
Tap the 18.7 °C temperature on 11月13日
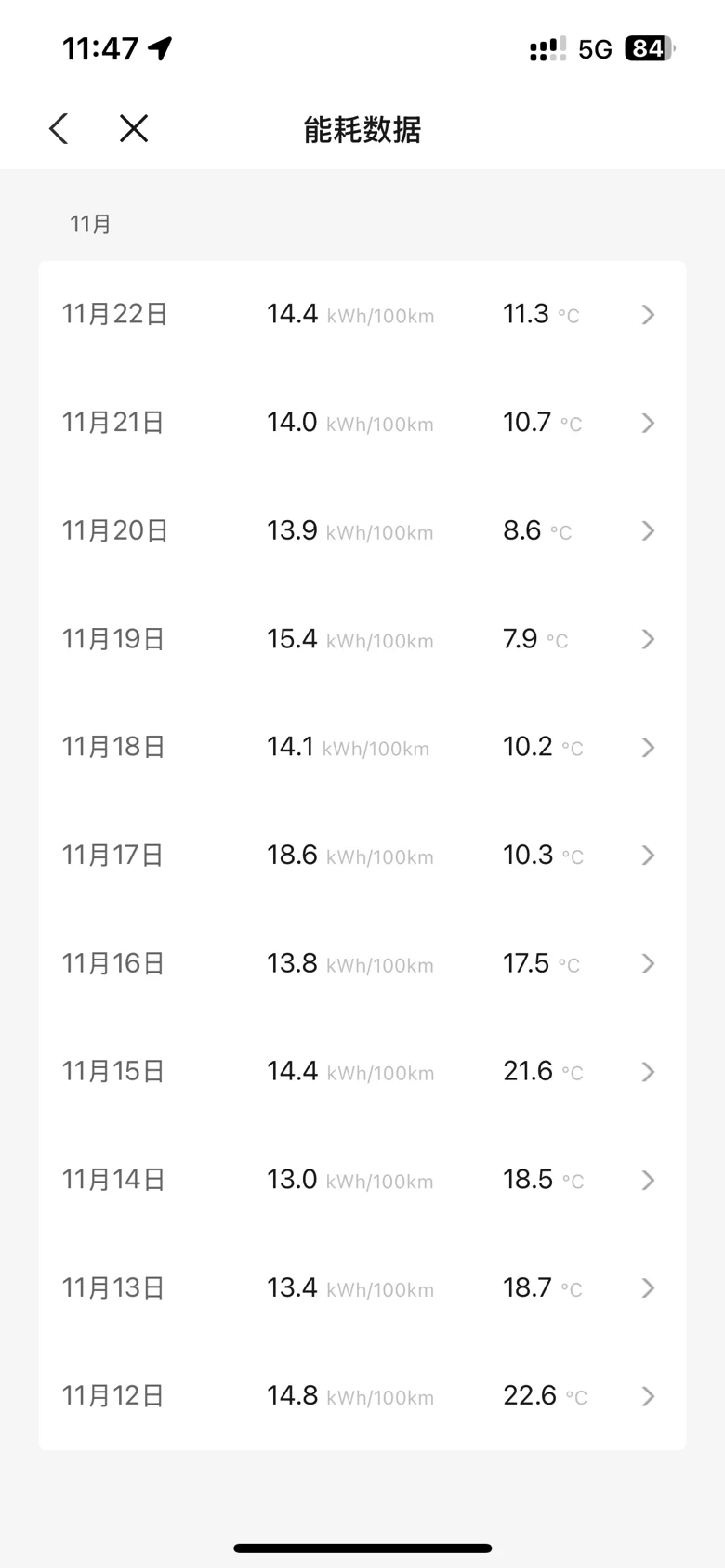[543, 1287]
